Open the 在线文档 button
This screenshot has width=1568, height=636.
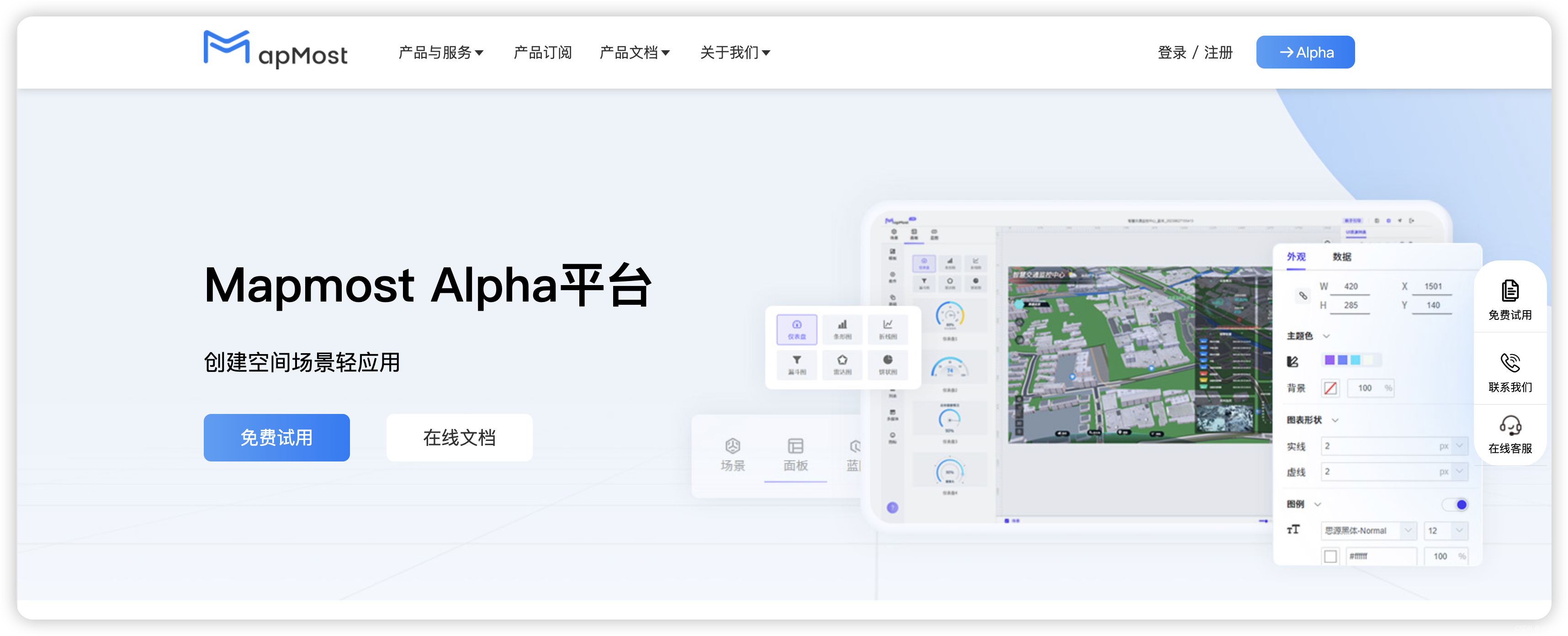pyautogui.click(x=459, y=438)
